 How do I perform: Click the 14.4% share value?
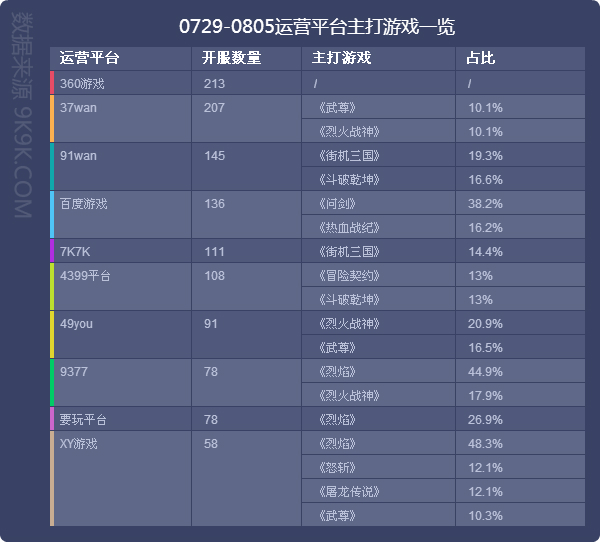tap(485, 251)
